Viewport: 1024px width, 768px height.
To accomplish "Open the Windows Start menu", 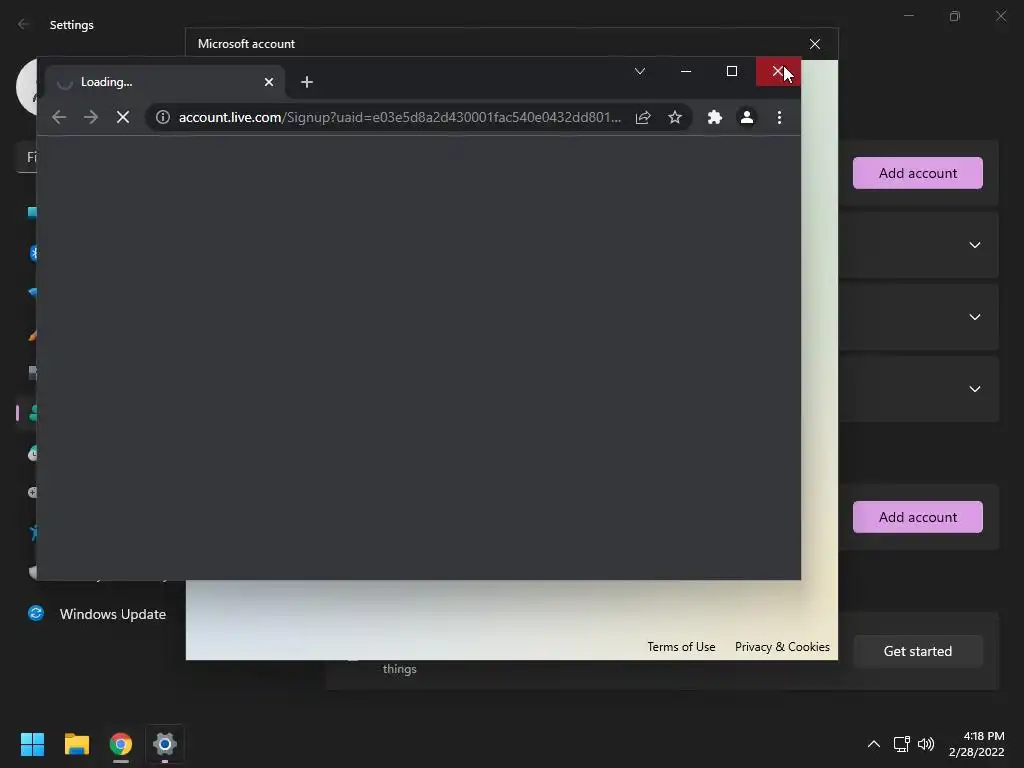I will point(32,744).
